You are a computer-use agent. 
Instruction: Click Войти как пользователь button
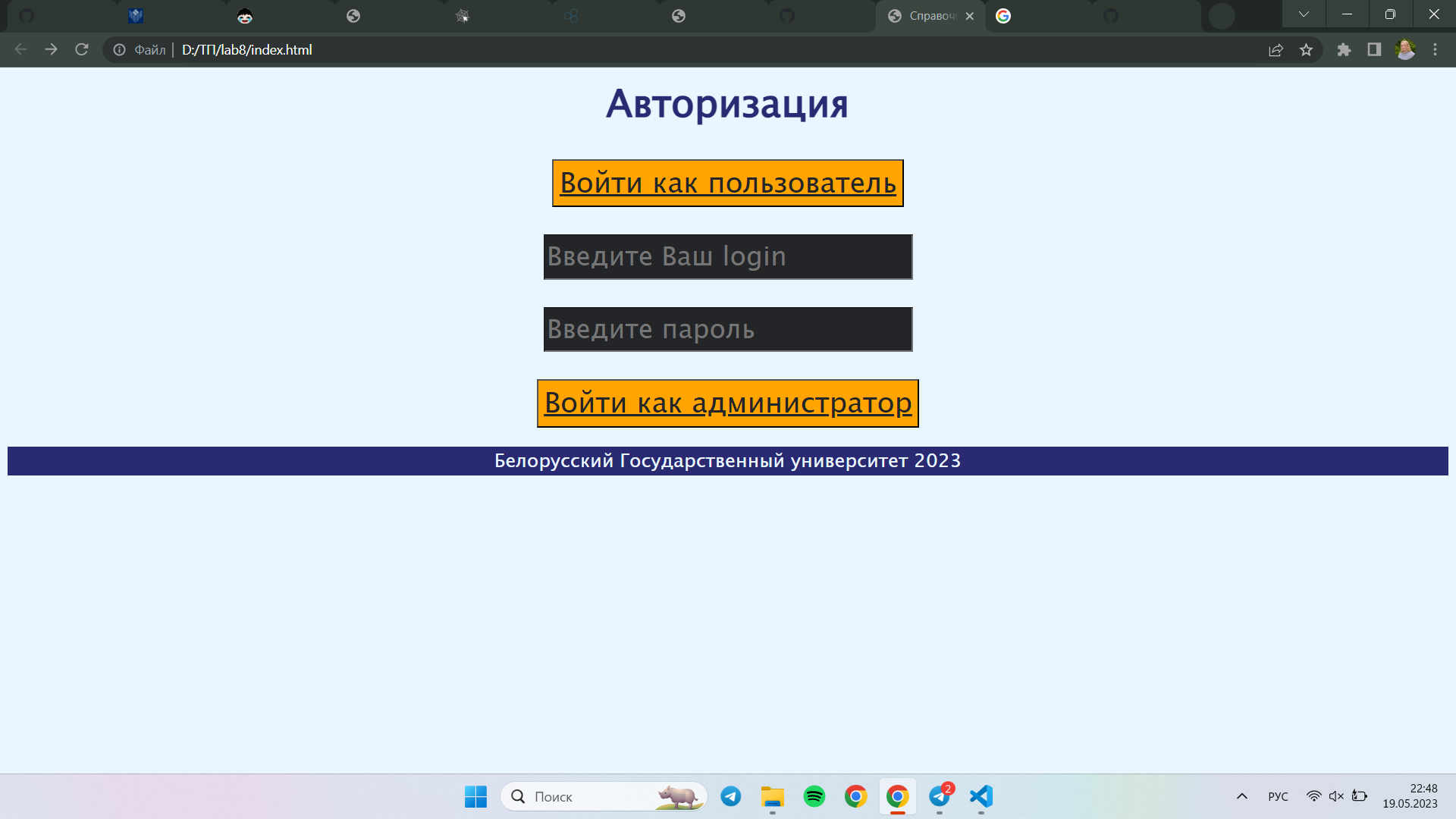pyautogui.click(x=727, y=183)
